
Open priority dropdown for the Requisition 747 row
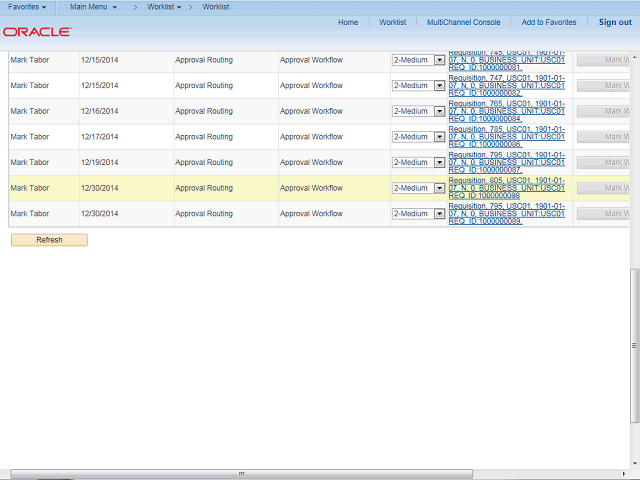(x=418, y=85)
